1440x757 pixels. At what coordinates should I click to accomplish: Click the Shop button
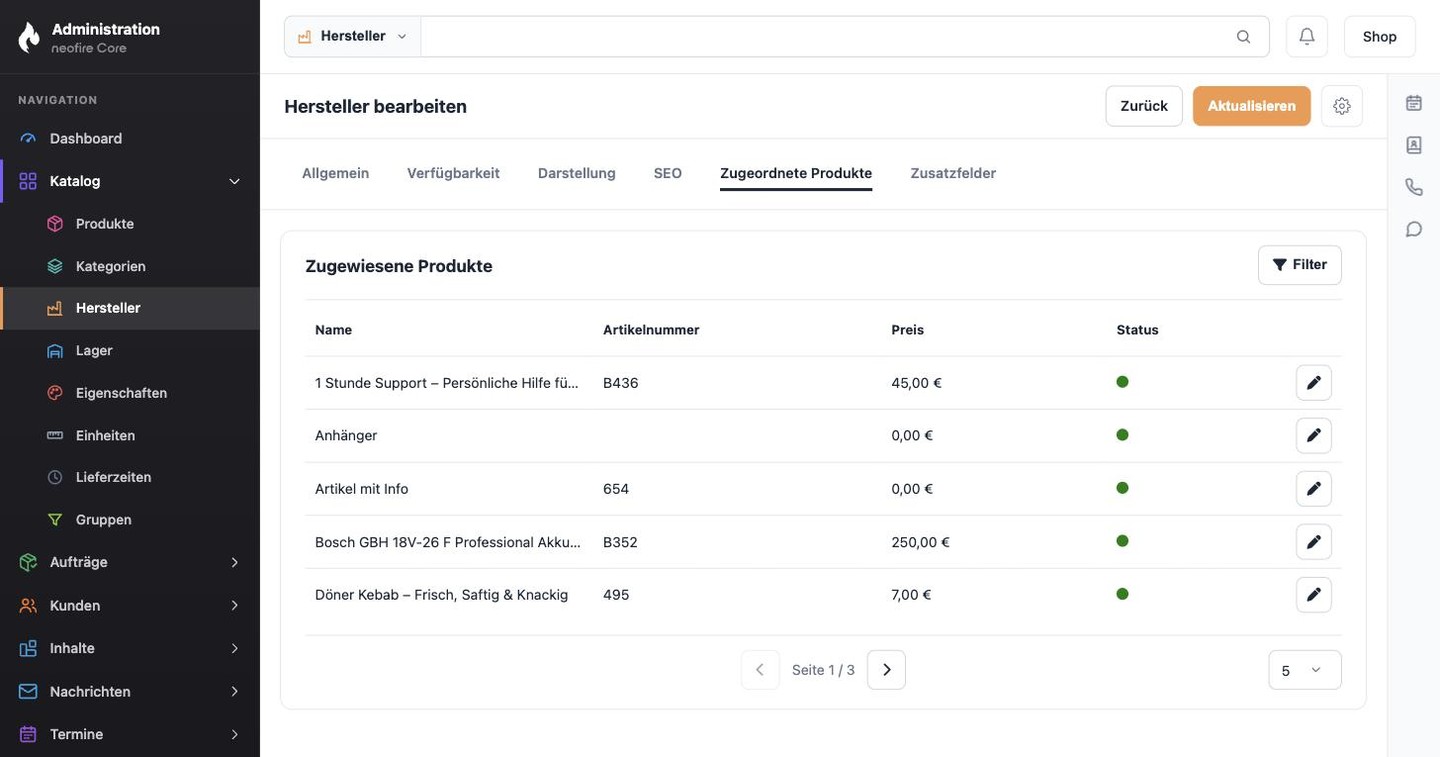click(1379, 36)
